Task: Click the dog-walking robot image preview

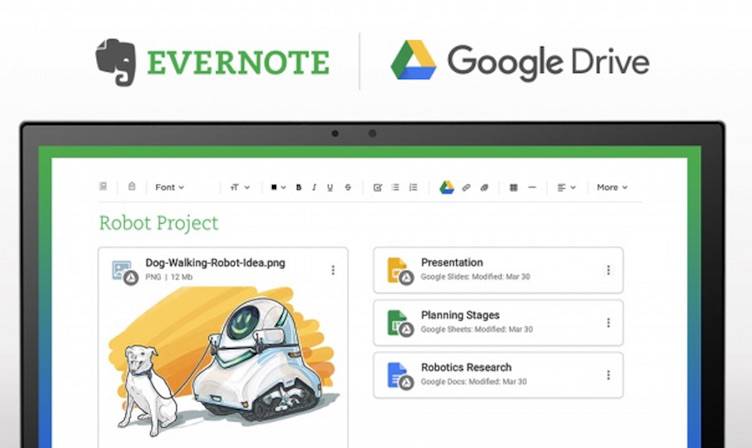Action: [223, 361]
